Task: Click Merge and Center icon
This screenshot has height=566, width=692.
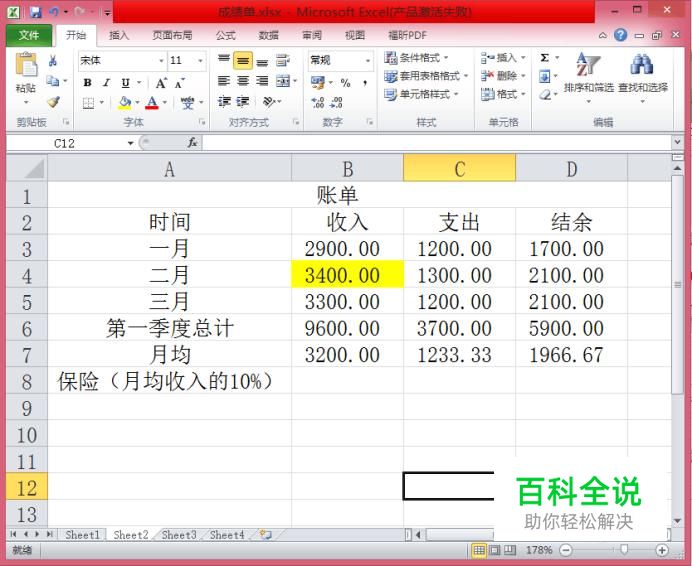Action: coord(283,81)
